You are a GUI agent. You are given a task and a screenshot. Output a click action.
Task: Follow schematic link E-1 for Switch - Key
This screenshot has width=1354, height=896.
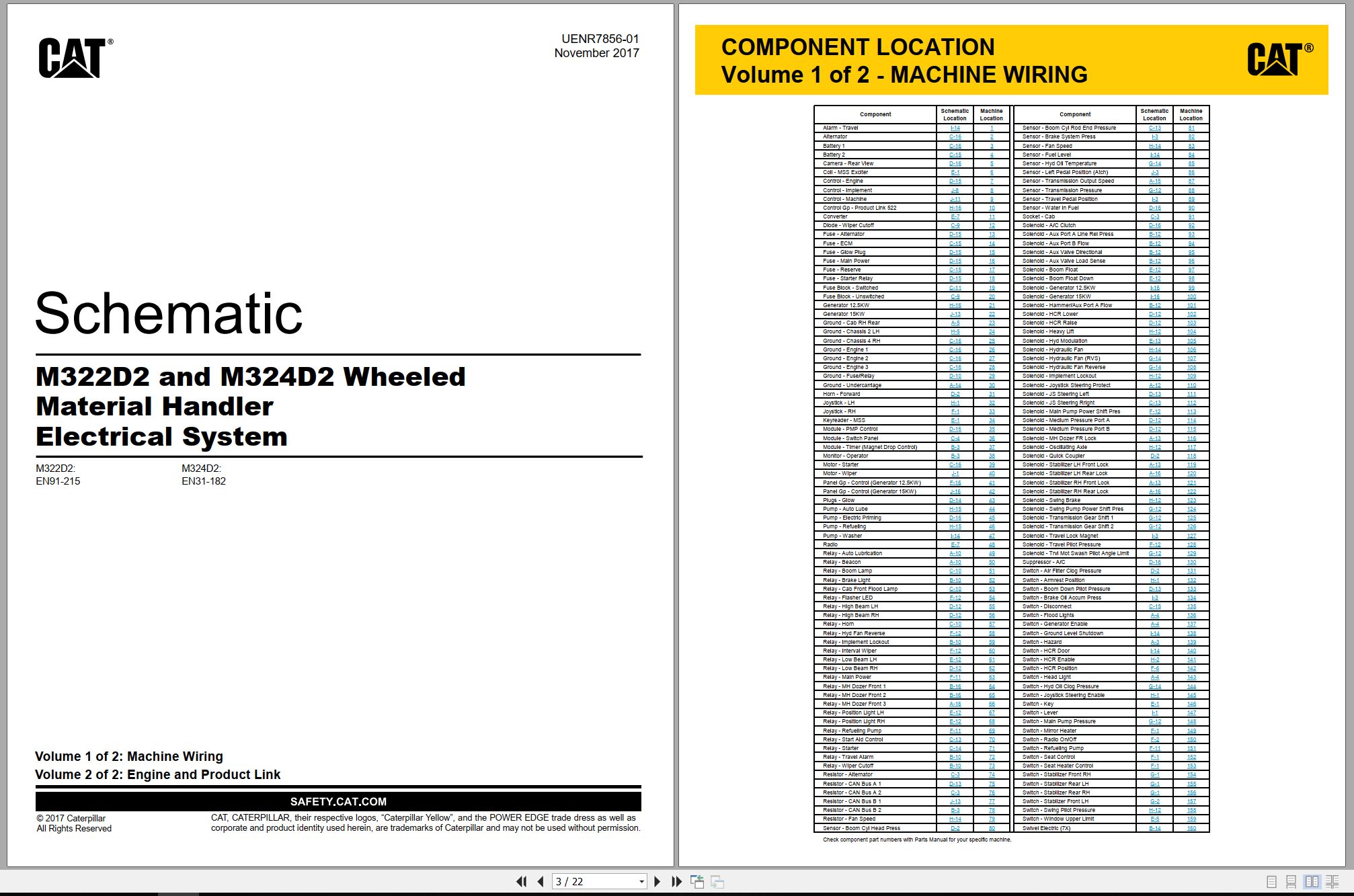[x=1154, y=704]
